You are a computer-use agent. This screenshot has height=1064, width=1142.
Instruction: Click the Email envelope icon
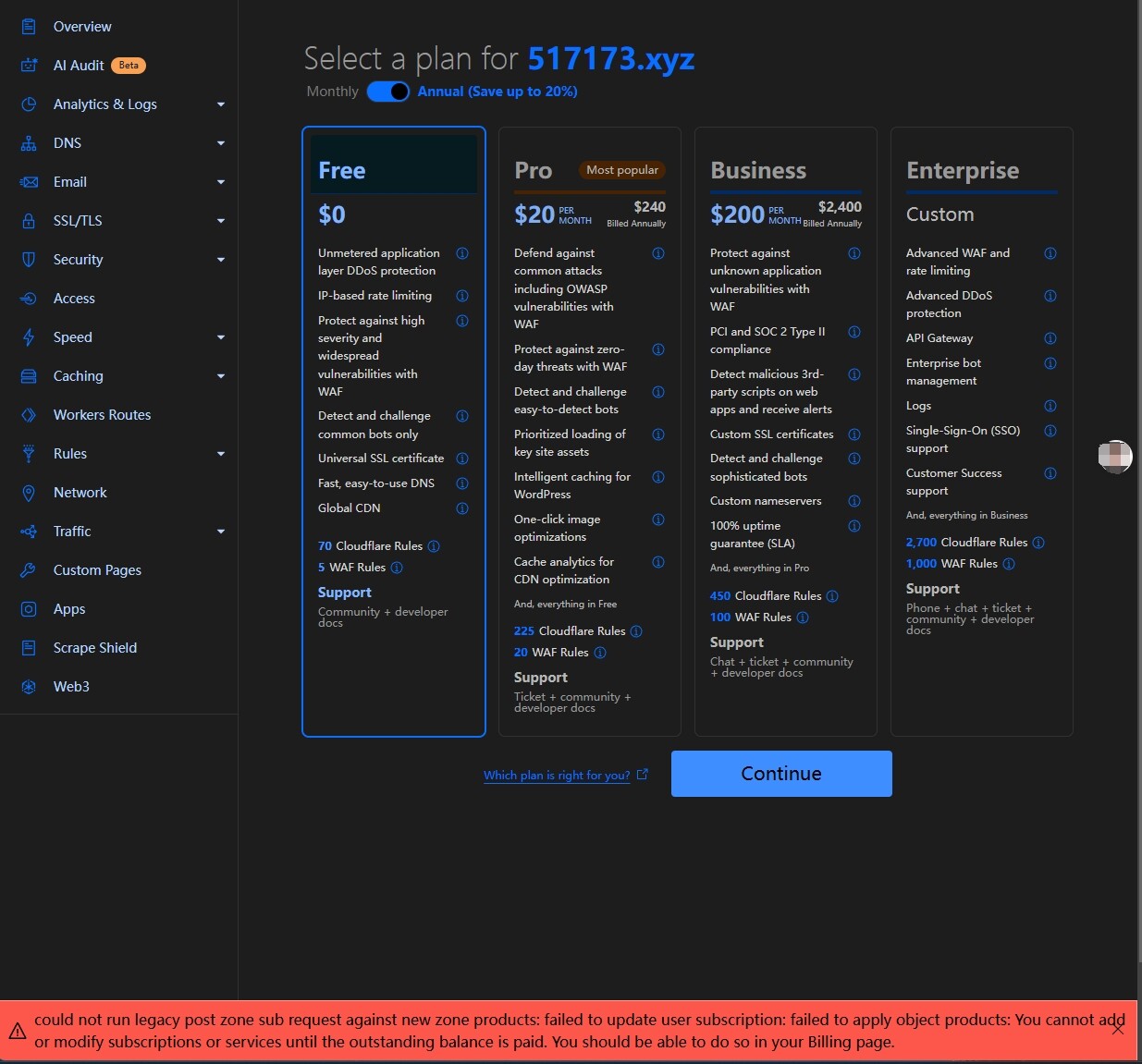tap(29, 182)
